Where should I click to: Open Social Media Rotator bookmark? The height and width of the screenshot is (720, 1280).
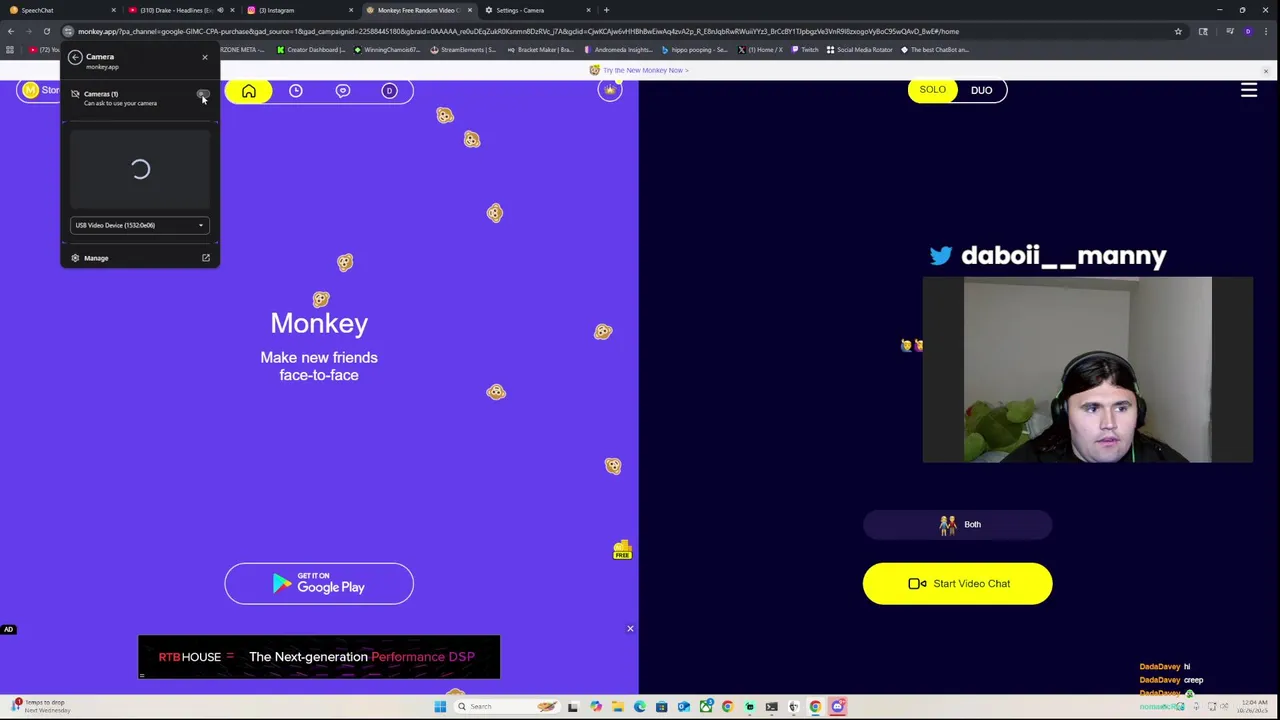[x=860, y=50]
